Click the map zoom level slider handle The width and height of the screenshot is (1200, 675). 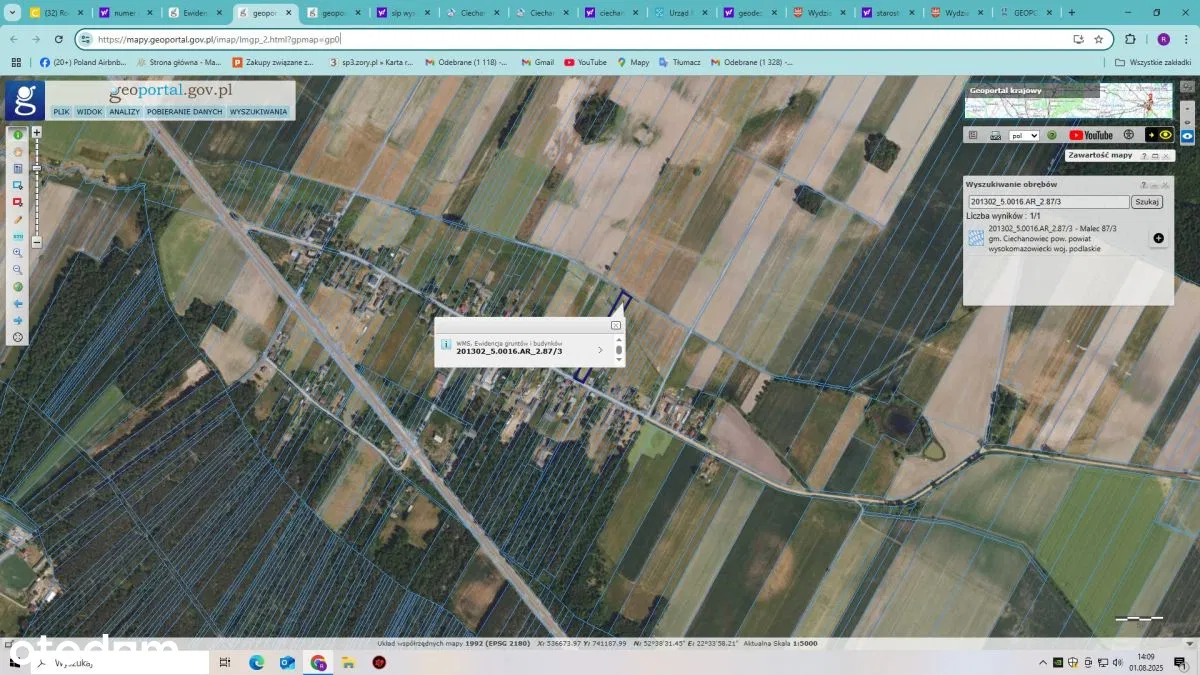pos(37,168)
